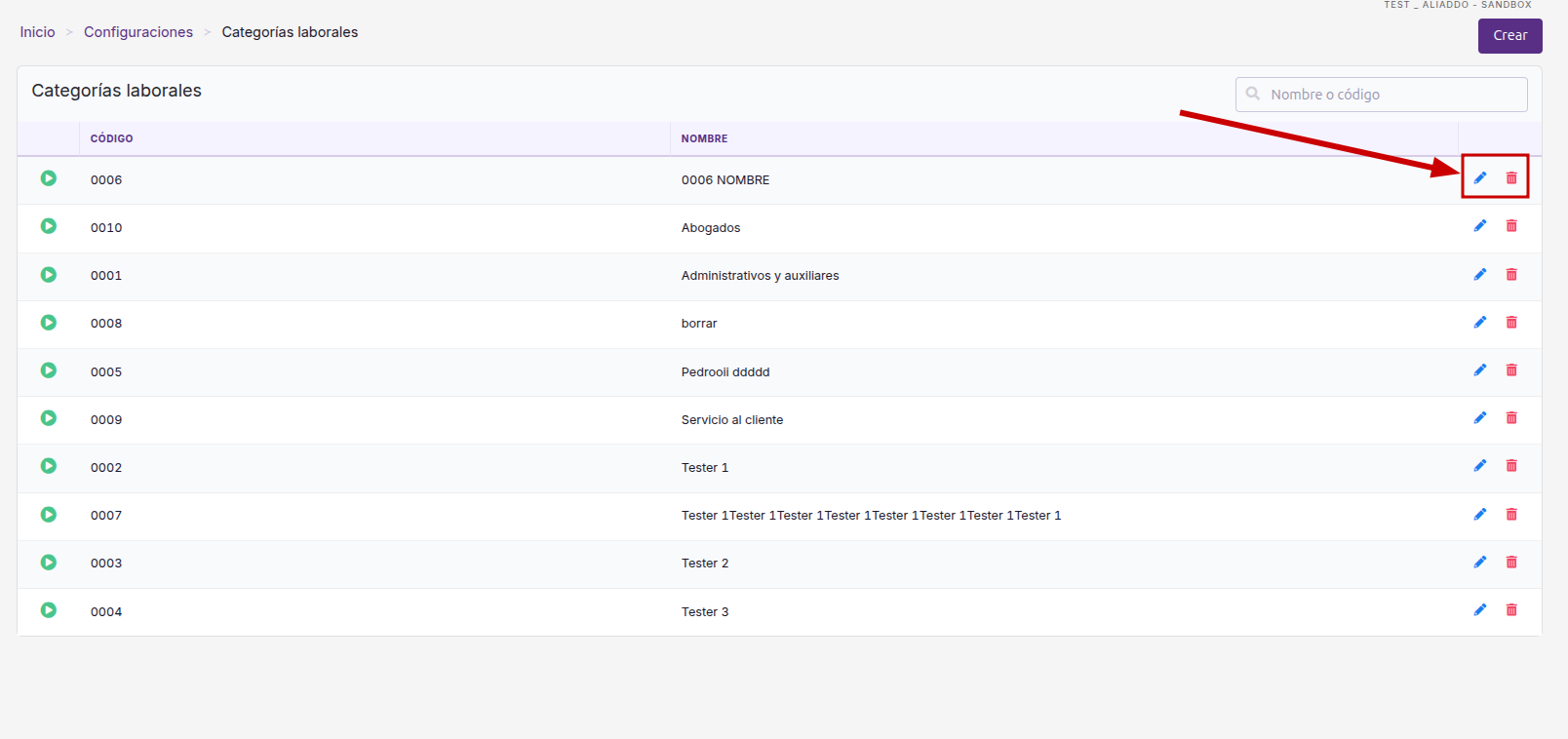Edit Administrativos y auxiliares row

click(x=1480, y=274)
